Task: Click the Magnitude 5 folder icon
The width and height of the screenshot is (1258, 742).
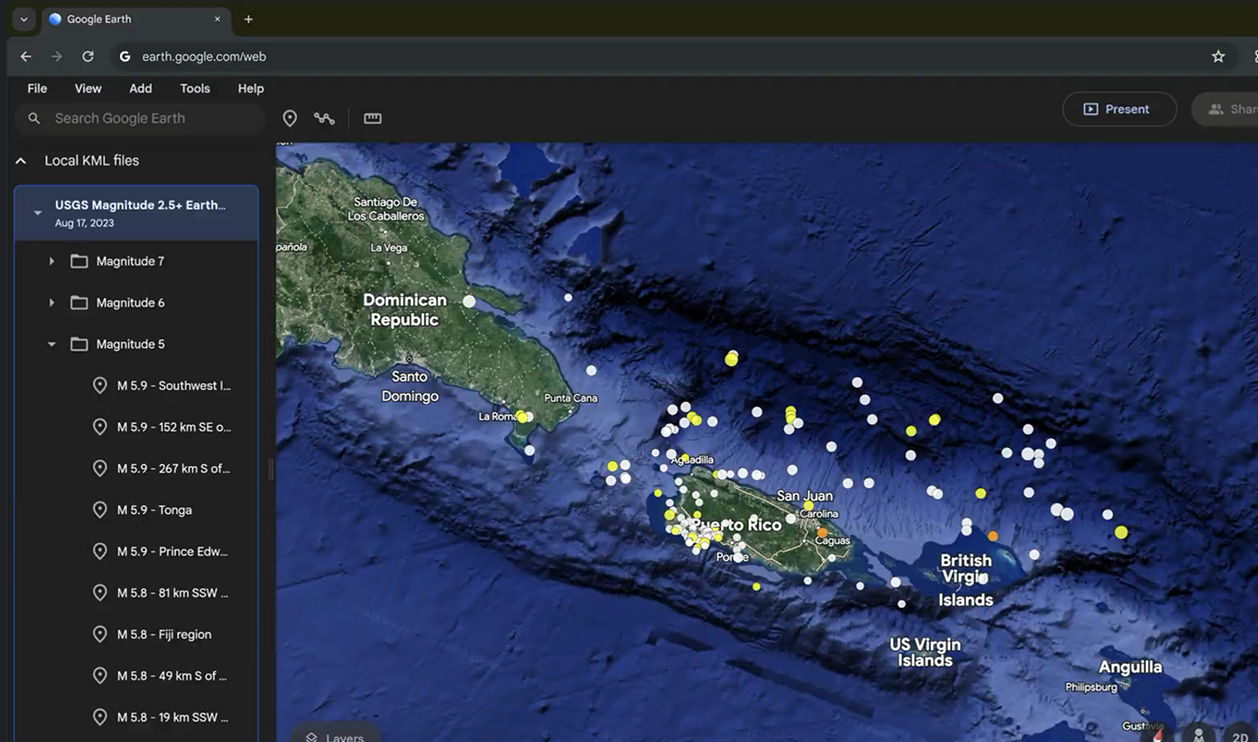Action: [79, 344]
